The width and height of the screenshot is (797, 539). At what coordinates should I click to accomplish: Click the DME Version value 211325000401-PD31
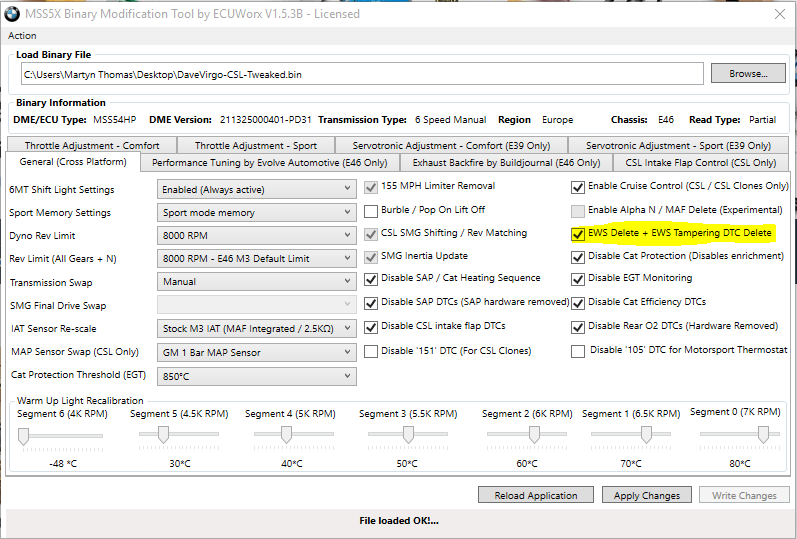[265, 120]
